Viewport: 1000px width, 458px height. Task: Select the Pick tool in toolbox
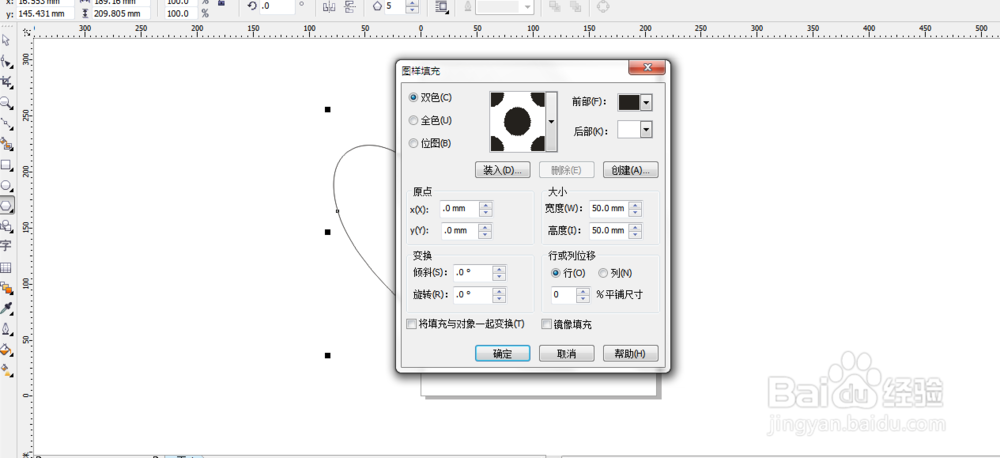point(6,40)
